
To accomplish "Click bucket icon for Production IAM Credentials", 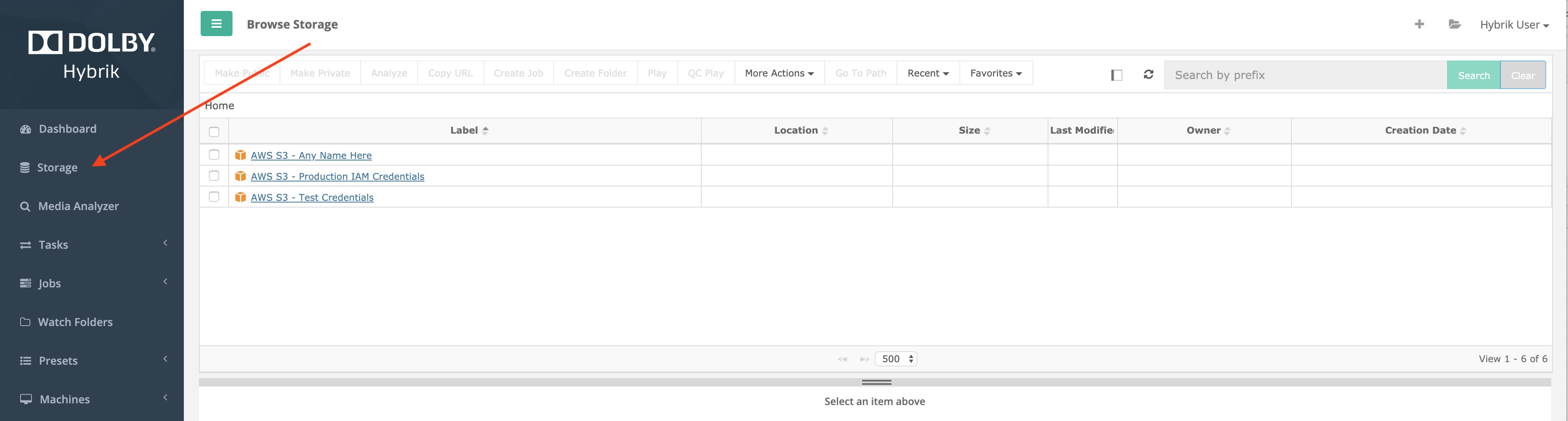I will pos(240,176).
